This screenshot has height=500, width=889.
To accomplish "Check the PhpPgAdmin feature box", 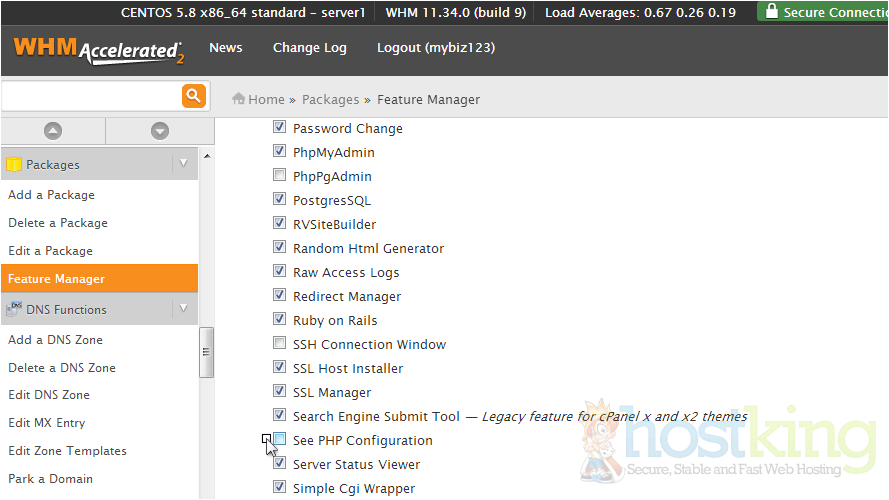I will coord(280,176).
